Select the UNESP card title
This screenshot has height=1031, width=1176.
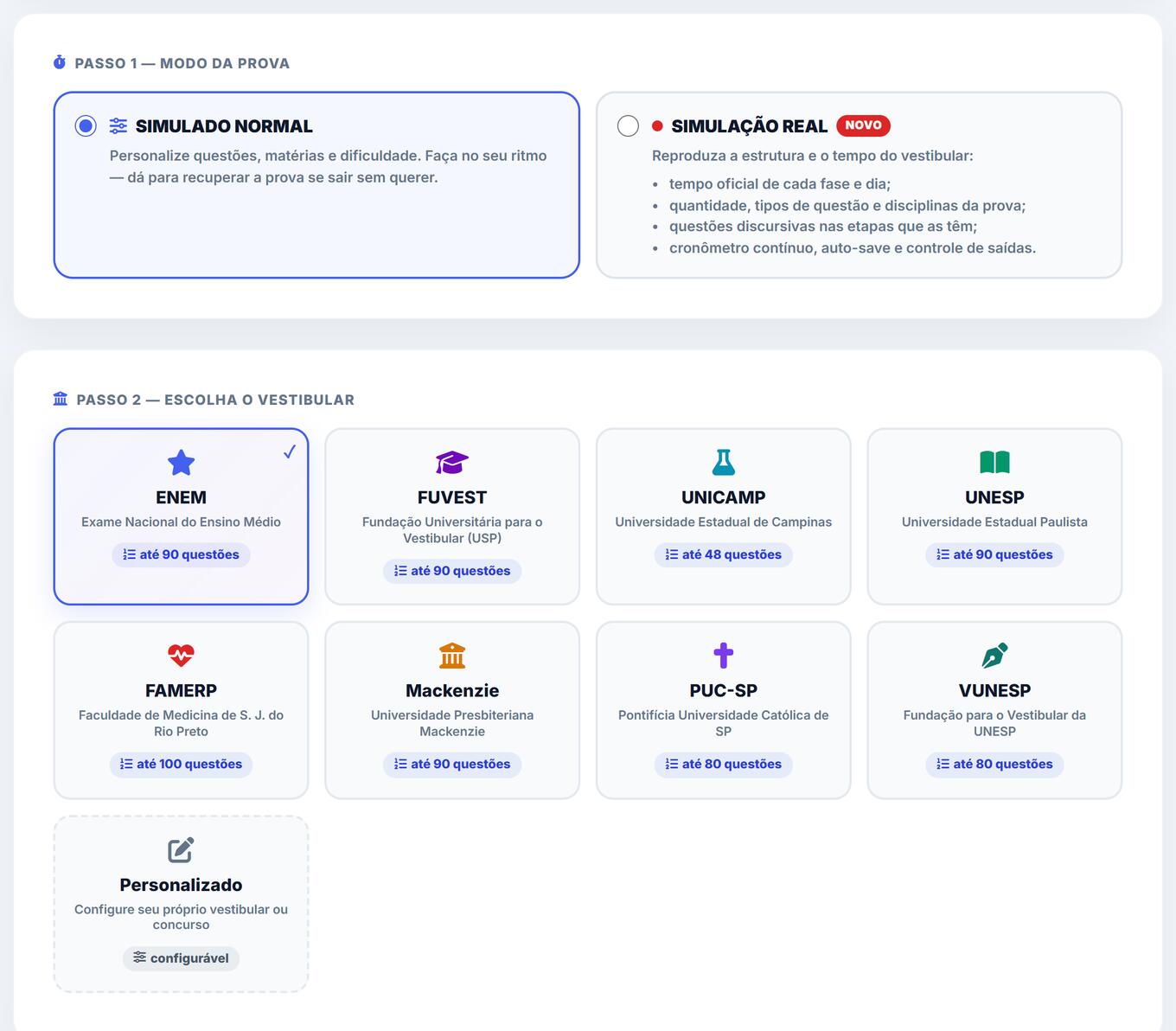[x=994, y=497]
